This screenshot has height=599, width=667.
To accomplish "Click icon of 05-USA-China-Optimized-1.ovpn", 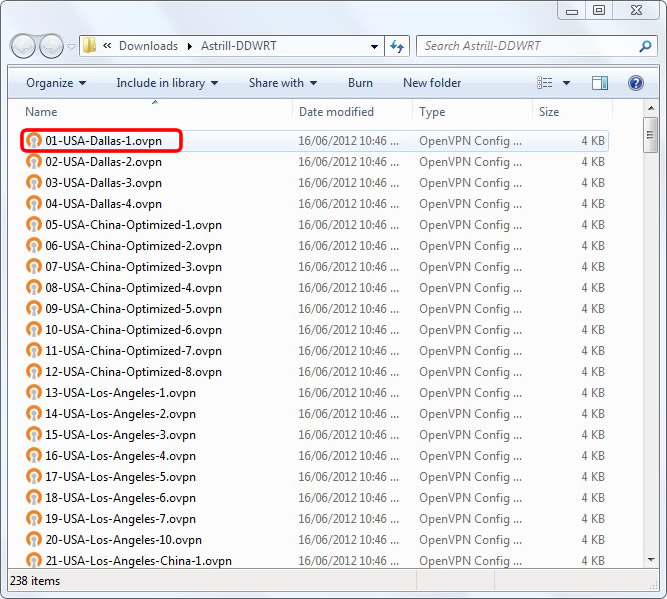I will [34, 225].
